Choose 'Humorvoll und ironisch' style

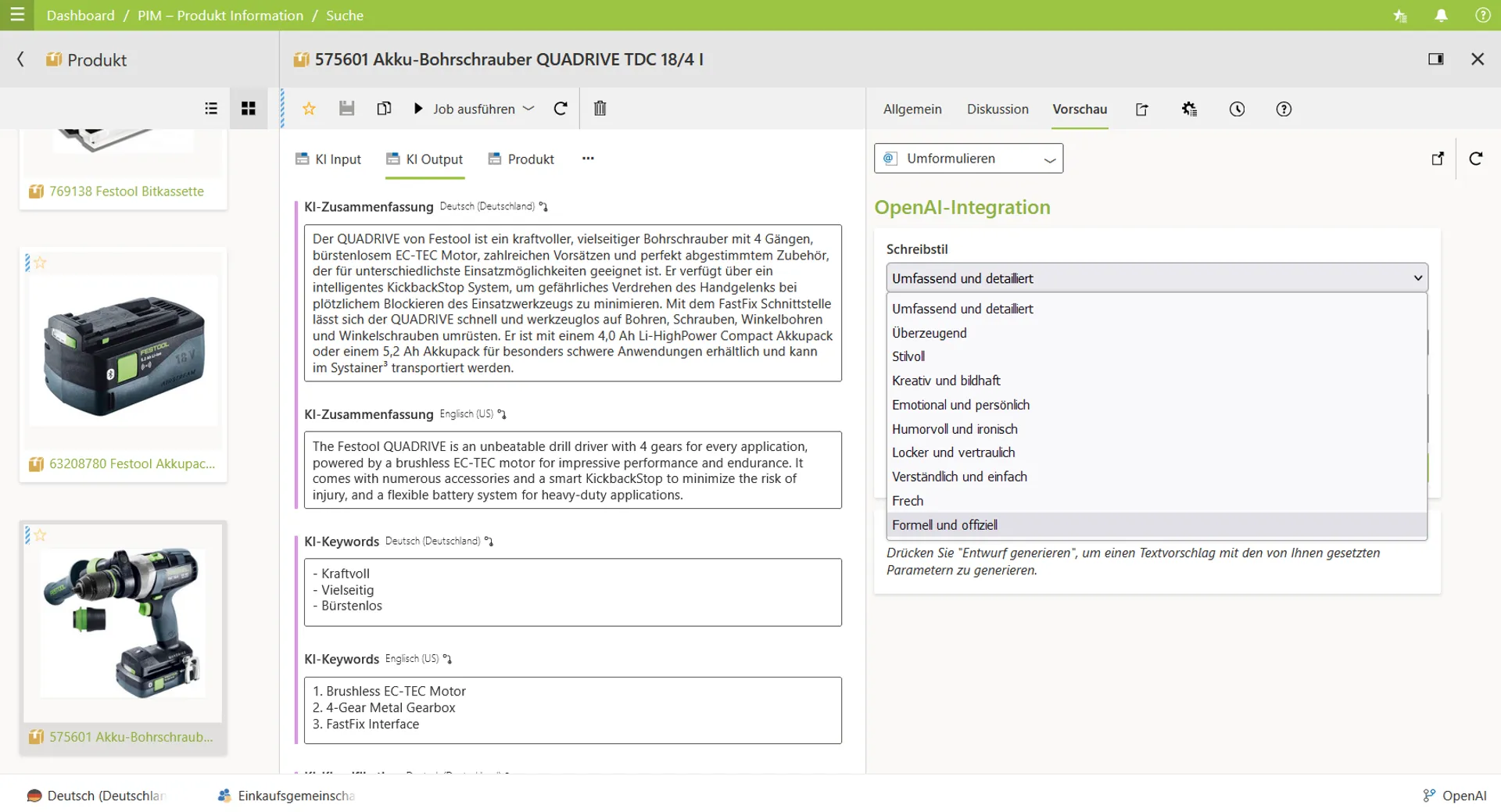tap(1157, 429)
